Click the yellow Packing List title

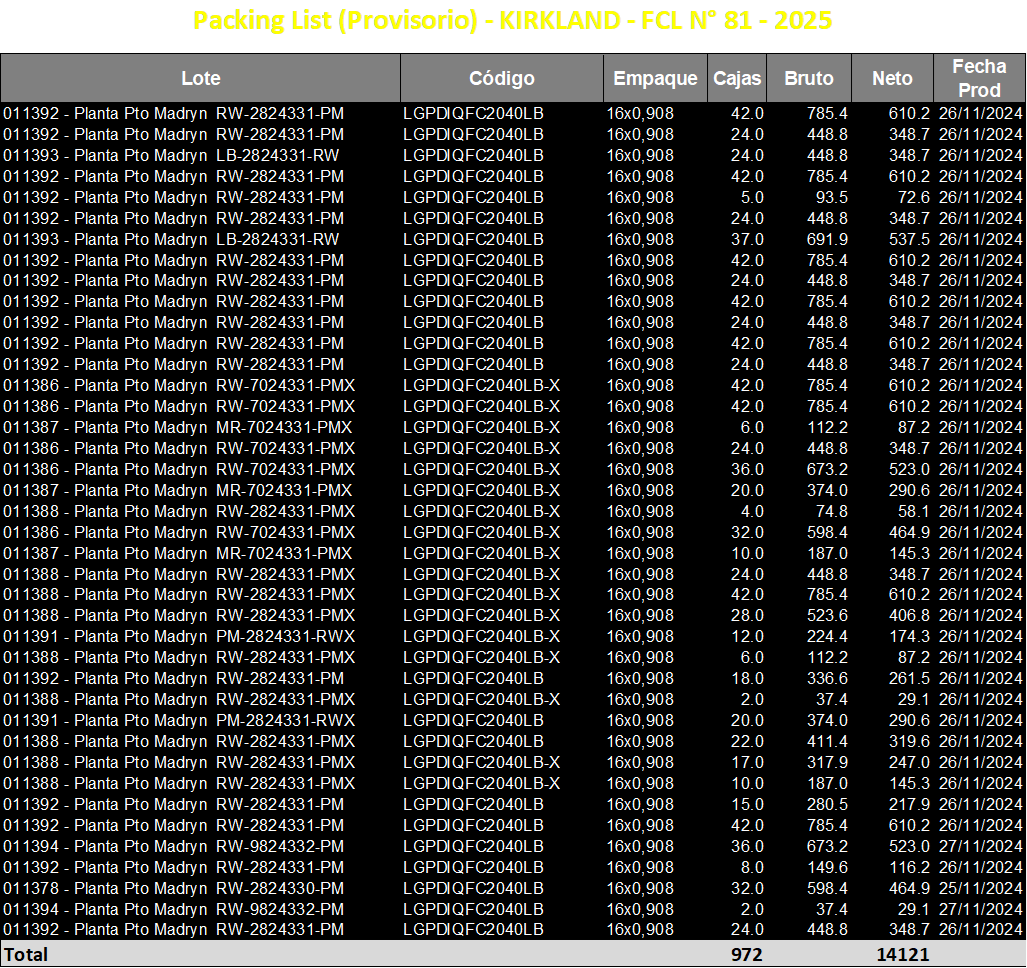pos(512,20)
